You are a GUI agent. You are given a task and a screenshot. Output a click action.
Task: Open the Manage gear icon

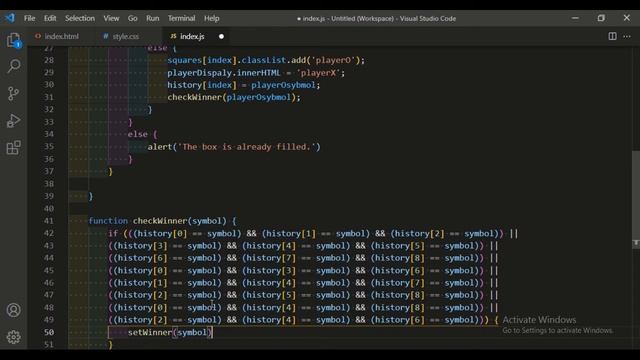tap(13, 337)
